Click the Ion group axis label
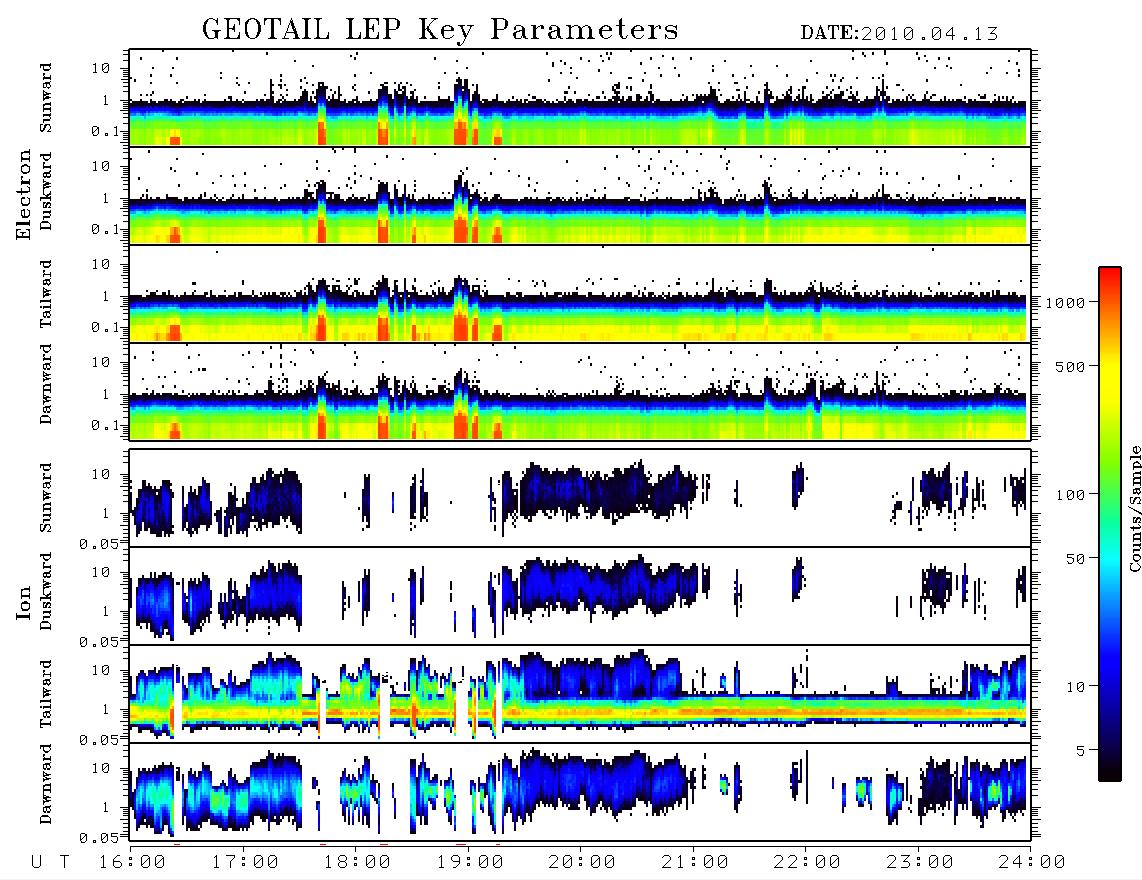This screenshot has width=1142, height=880. (x=24, y=602)
